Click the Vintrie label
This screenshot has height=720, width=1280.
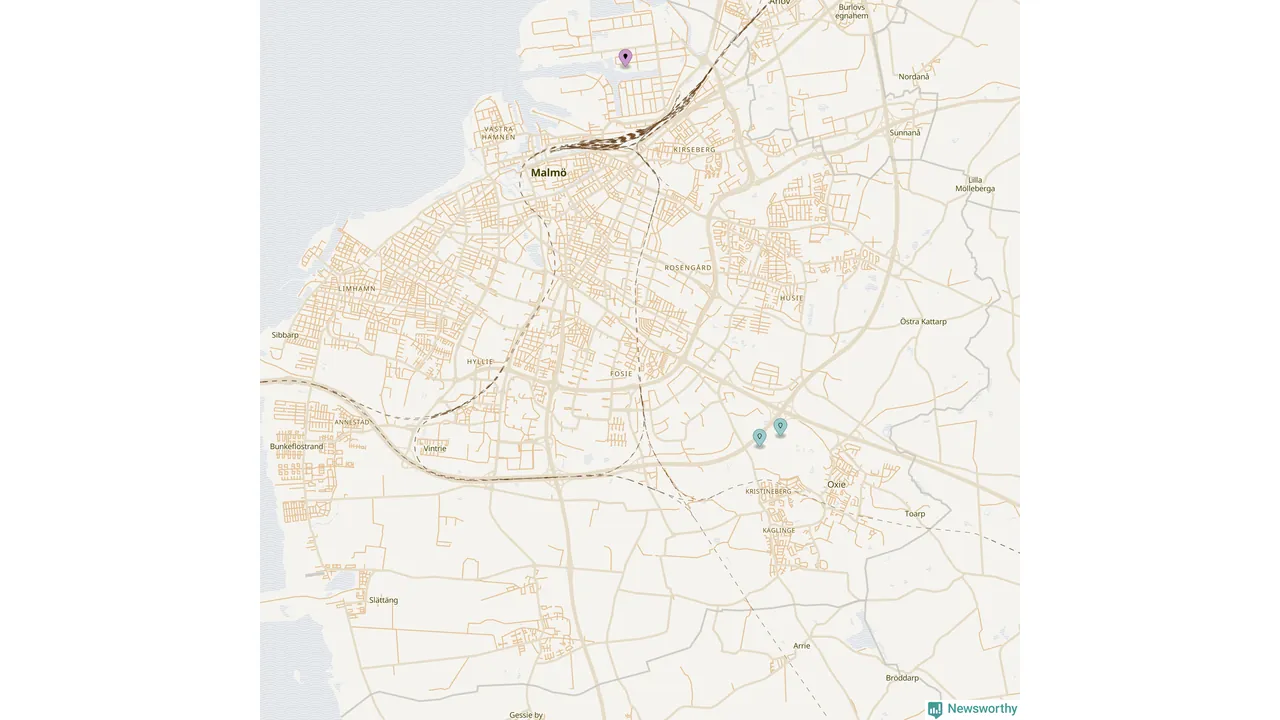435,448
